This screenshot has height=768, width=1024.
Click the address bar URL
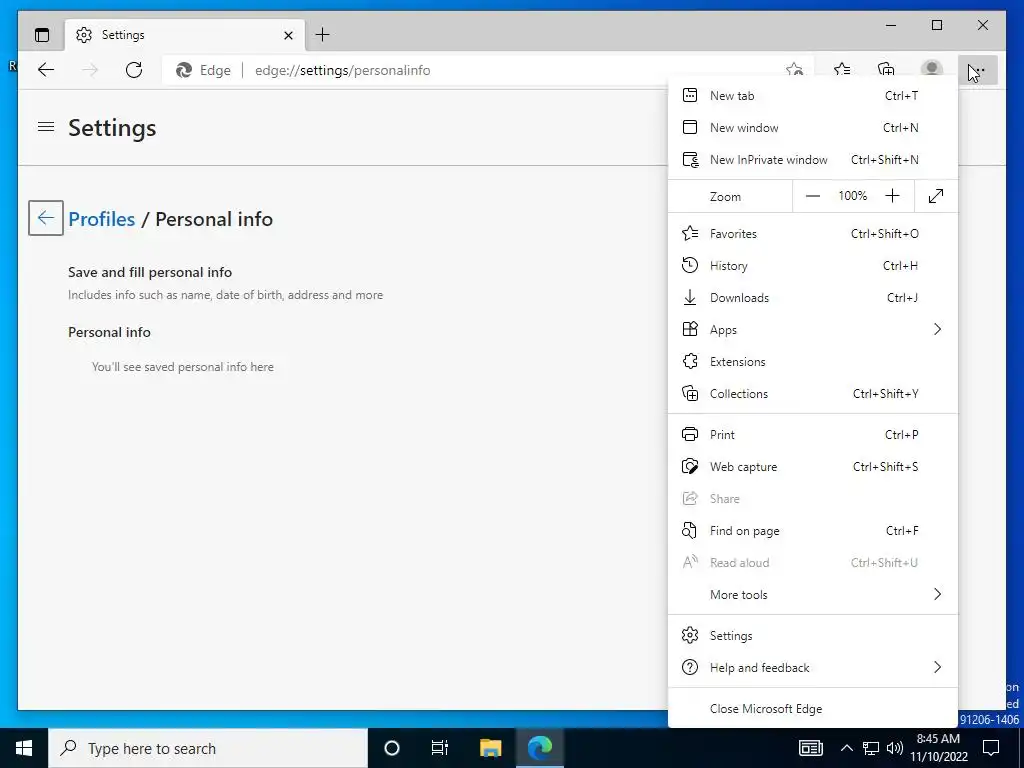click(342, 71)
